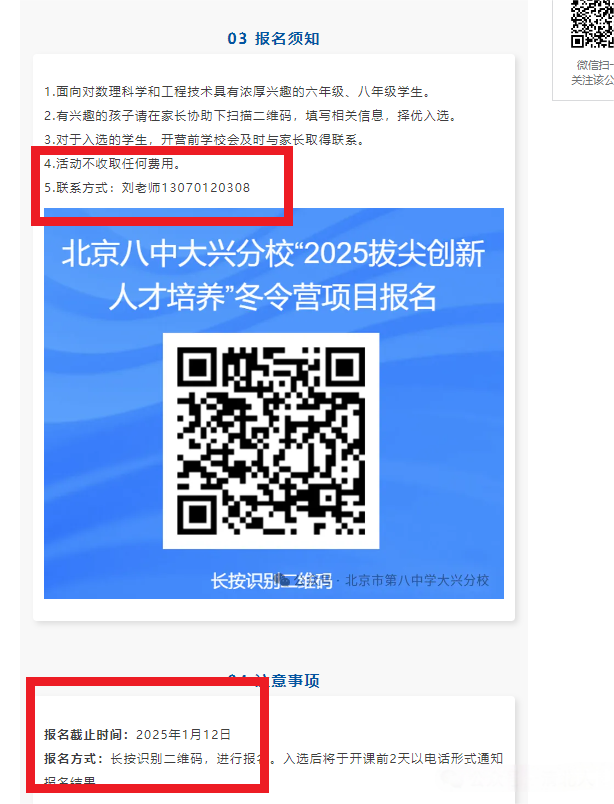Click the QR code's bottom-left finder square
The image size is (614, 804).
coord(197,515)
